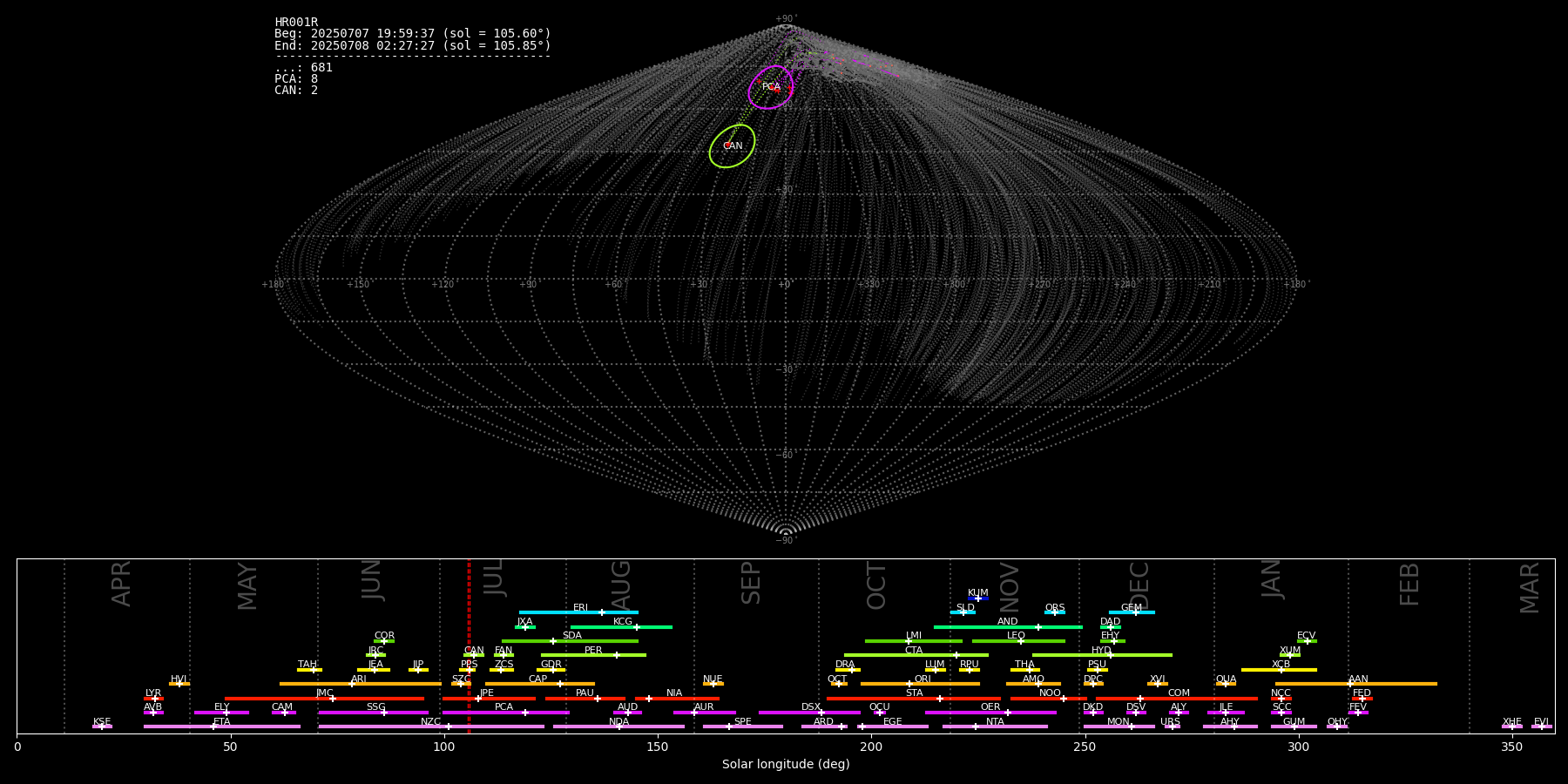The width and height of the screenshot is (1568, 784).
Task: Select the KUM shower bar label
Action: tap(978, 593)
